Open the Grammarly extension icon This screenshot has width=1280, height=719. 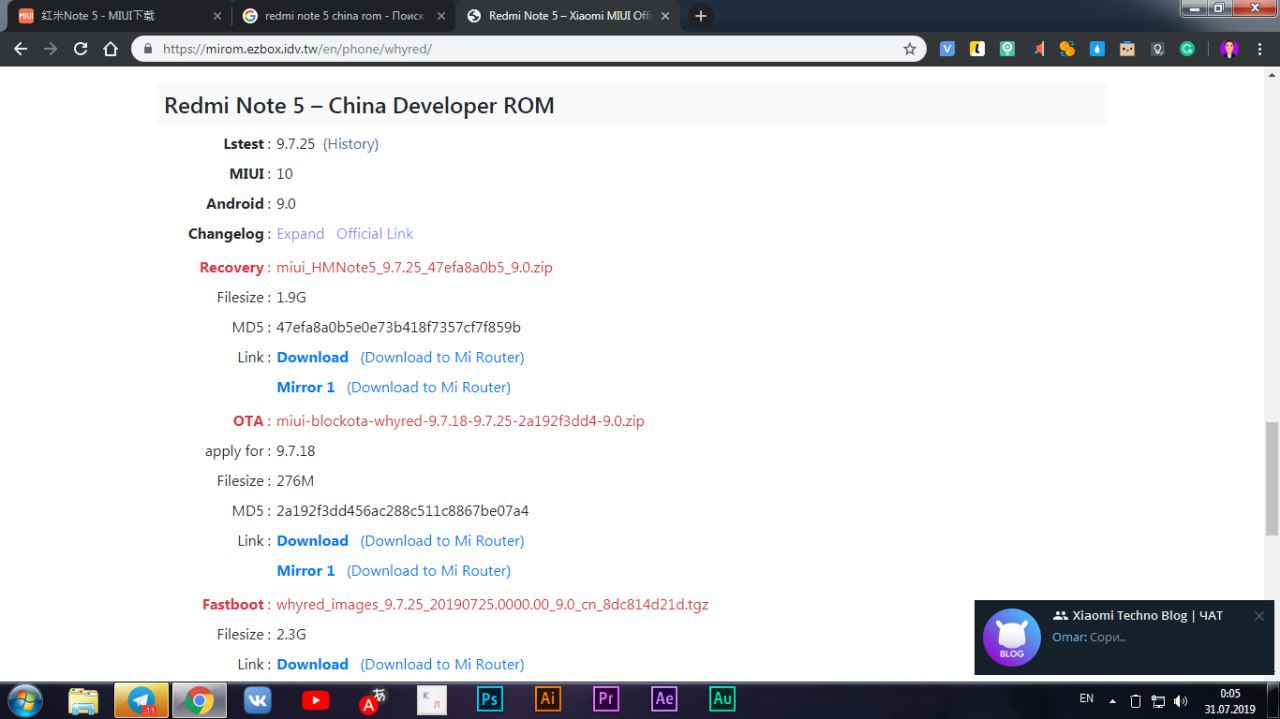1187,48
